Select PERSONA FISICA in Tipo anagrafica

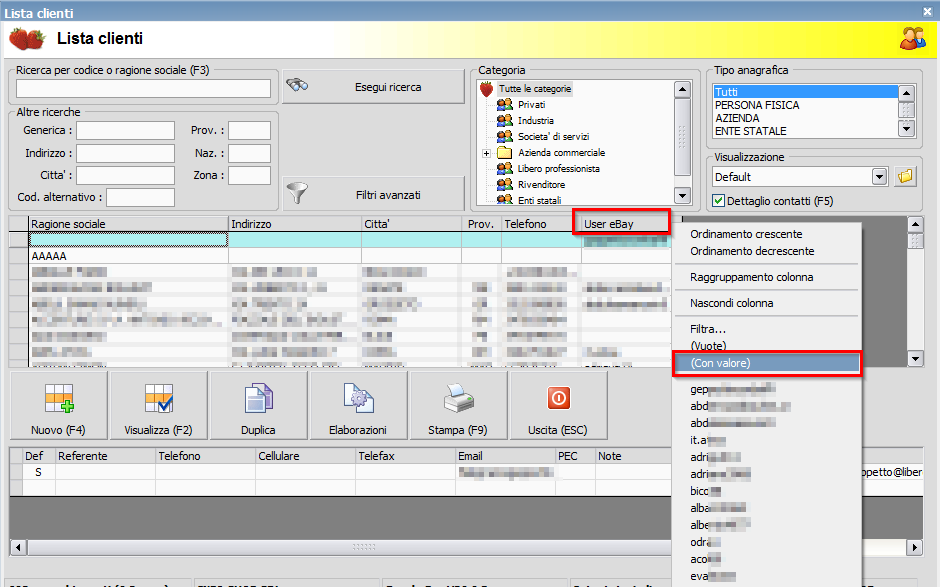[x=805, y=105]
